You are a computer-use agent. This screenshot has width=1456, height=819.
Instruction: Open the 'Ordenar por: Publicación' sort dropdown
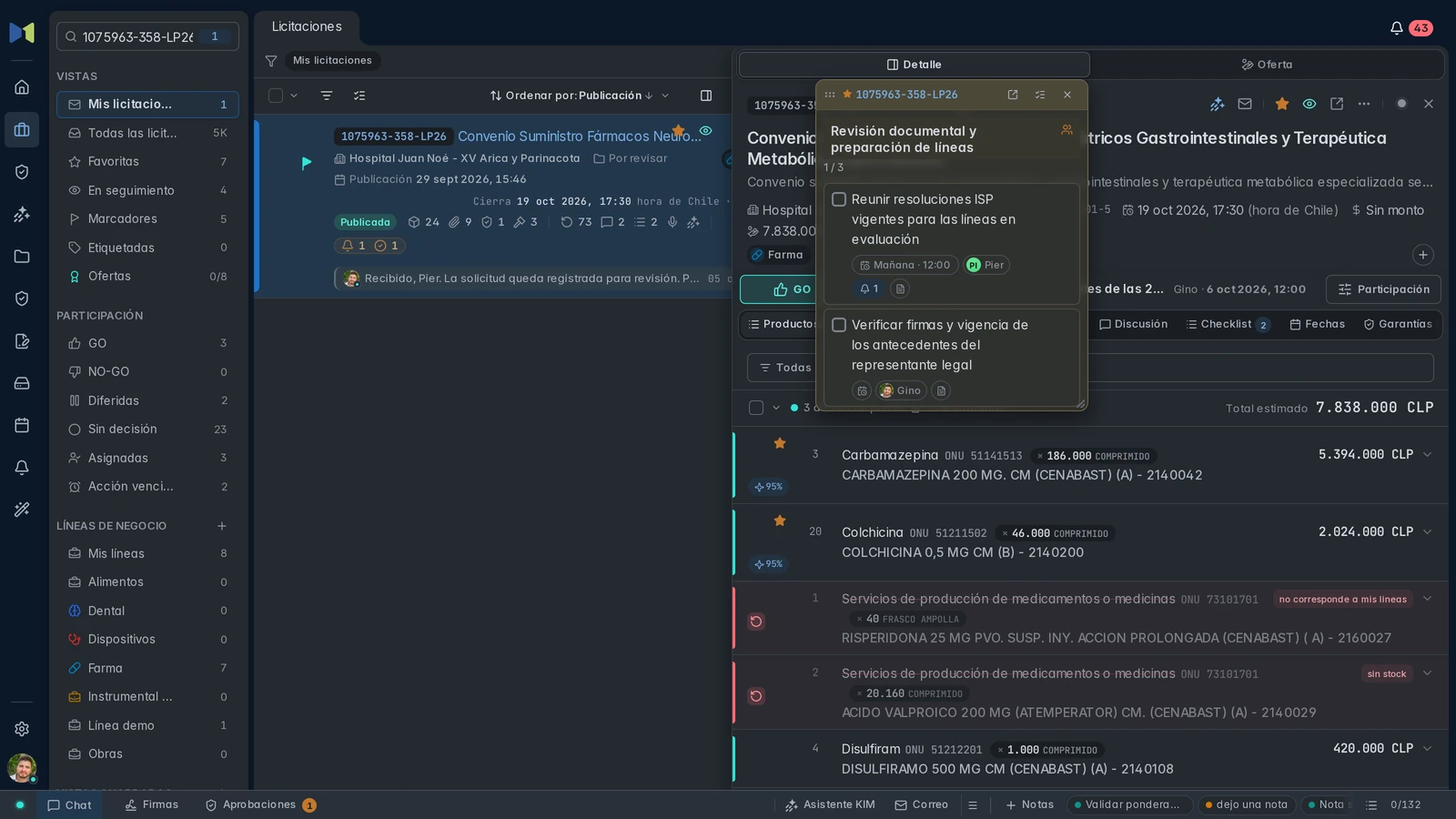pyautogui.click(x=580, y=96)
